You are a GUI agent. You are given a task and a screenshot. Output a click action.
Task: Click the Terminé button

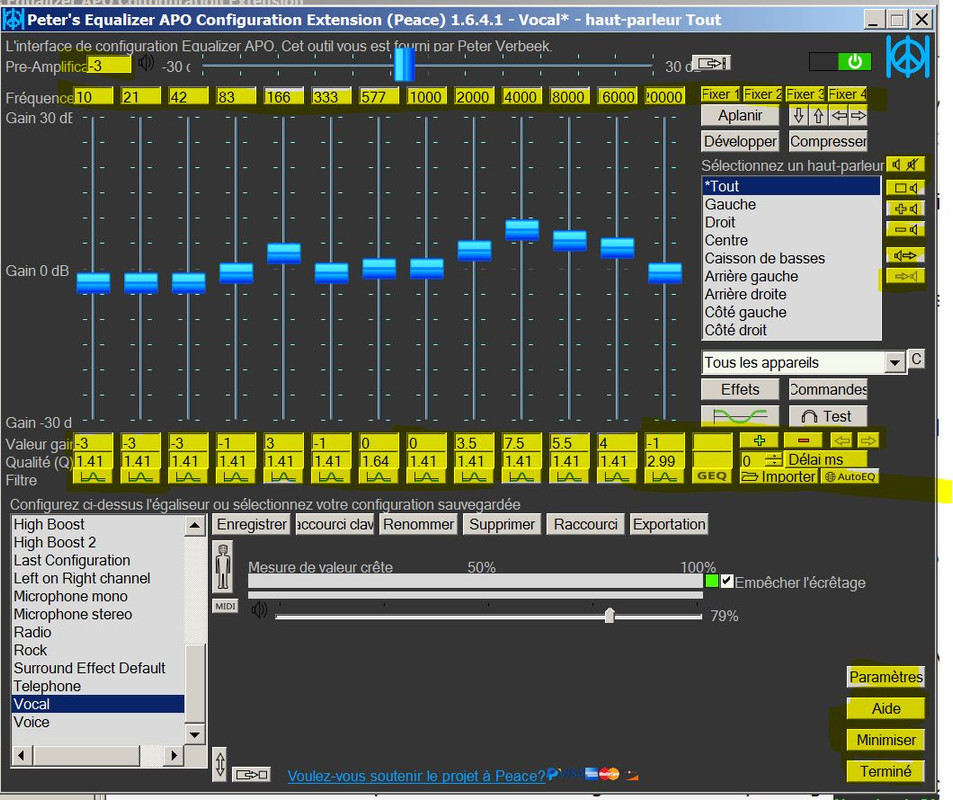886,771
